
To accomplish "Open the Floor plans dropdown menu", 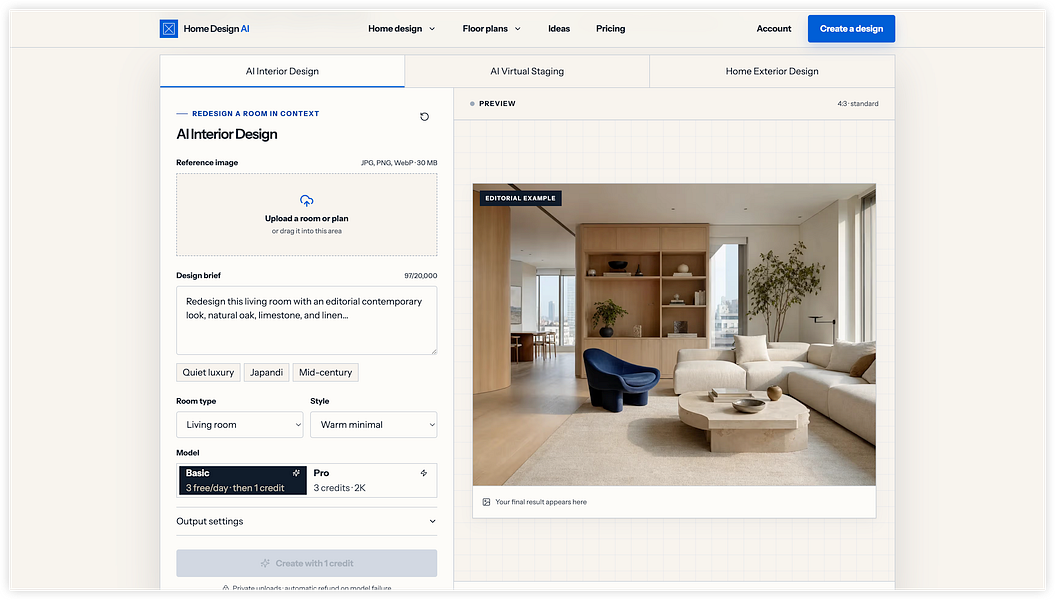I will click(492, 29).
